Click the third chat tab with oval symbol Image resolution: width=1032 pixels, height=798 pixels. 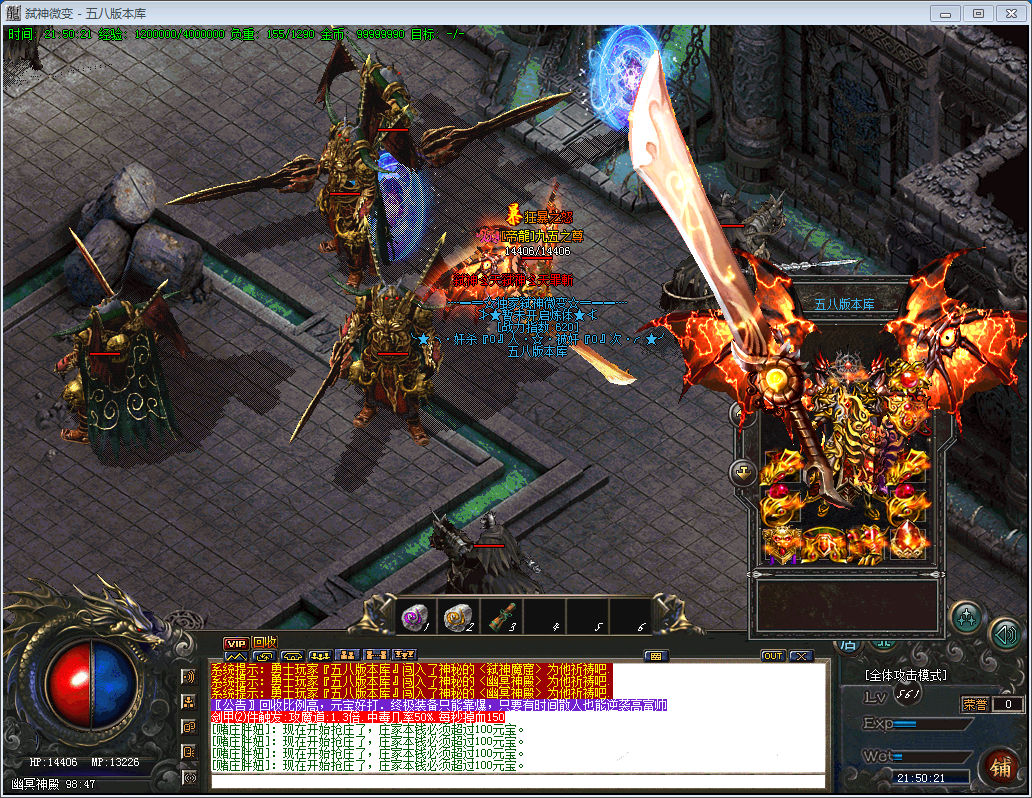(x=292, y=656)
